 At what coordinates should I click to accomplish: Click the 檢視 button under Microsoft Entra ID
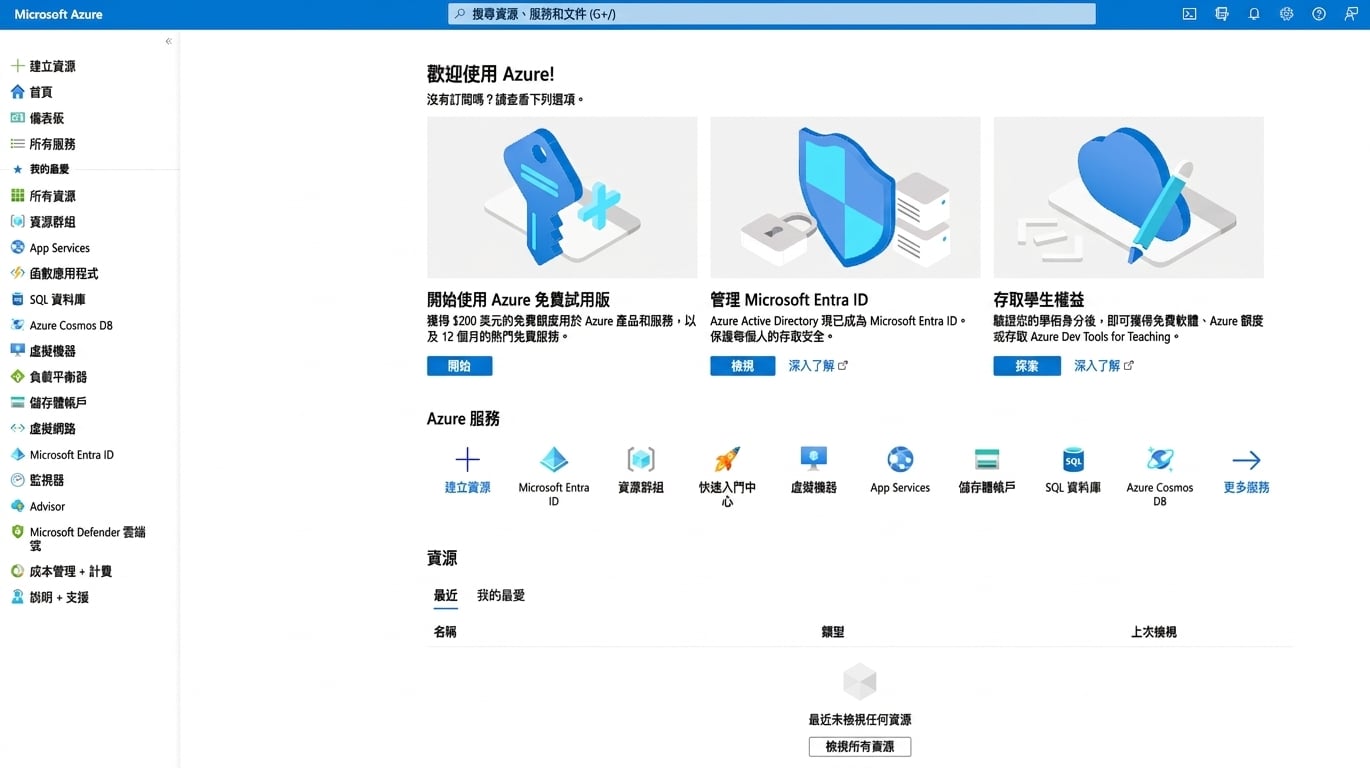click(x=742, y=366)
